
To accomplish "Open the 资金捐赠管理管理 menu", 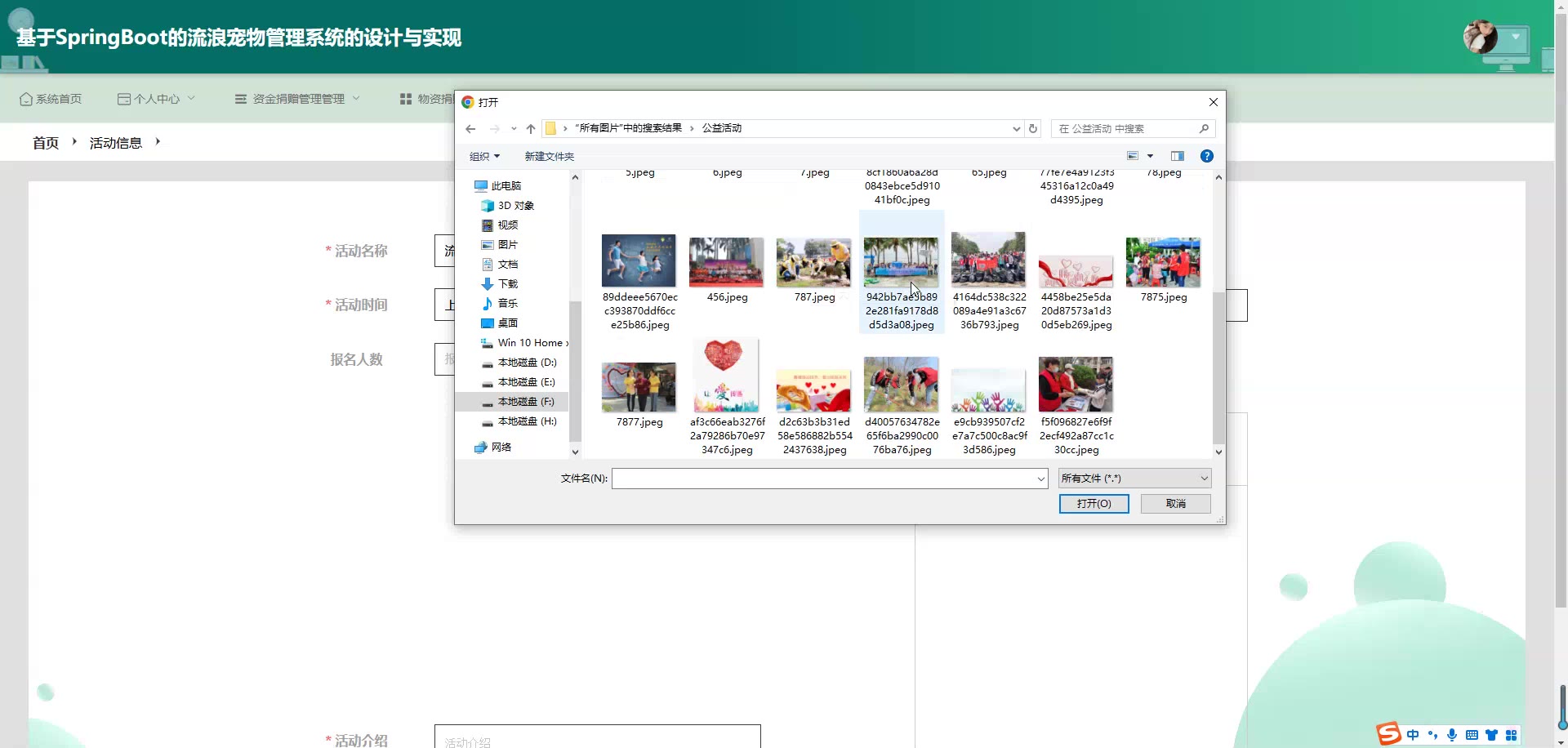I will click(x=298, y=99).
